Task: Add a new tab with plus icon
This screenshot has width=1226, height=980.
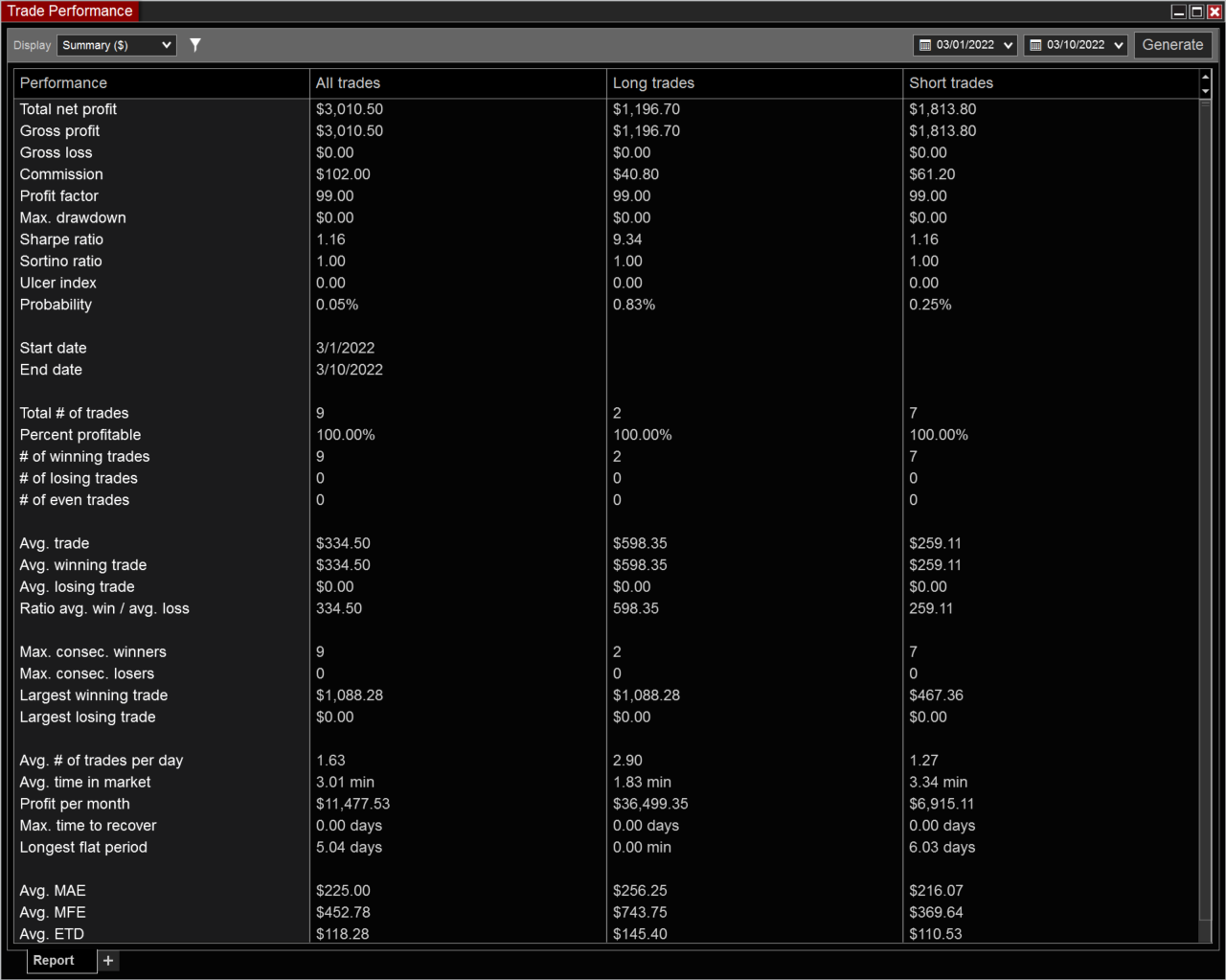Action: (108, 960)
